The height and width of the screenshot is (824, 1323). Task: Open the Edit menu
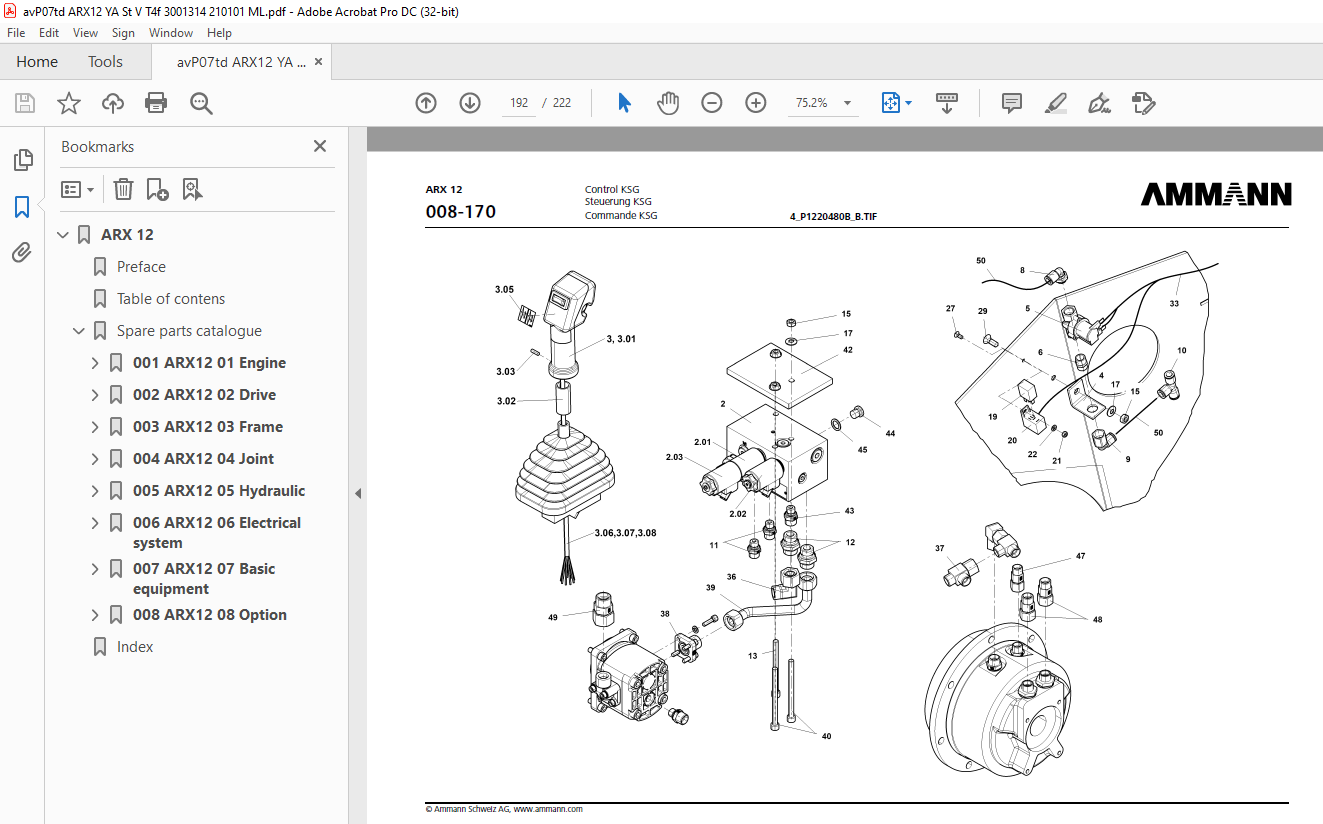(x=49, y=33)
